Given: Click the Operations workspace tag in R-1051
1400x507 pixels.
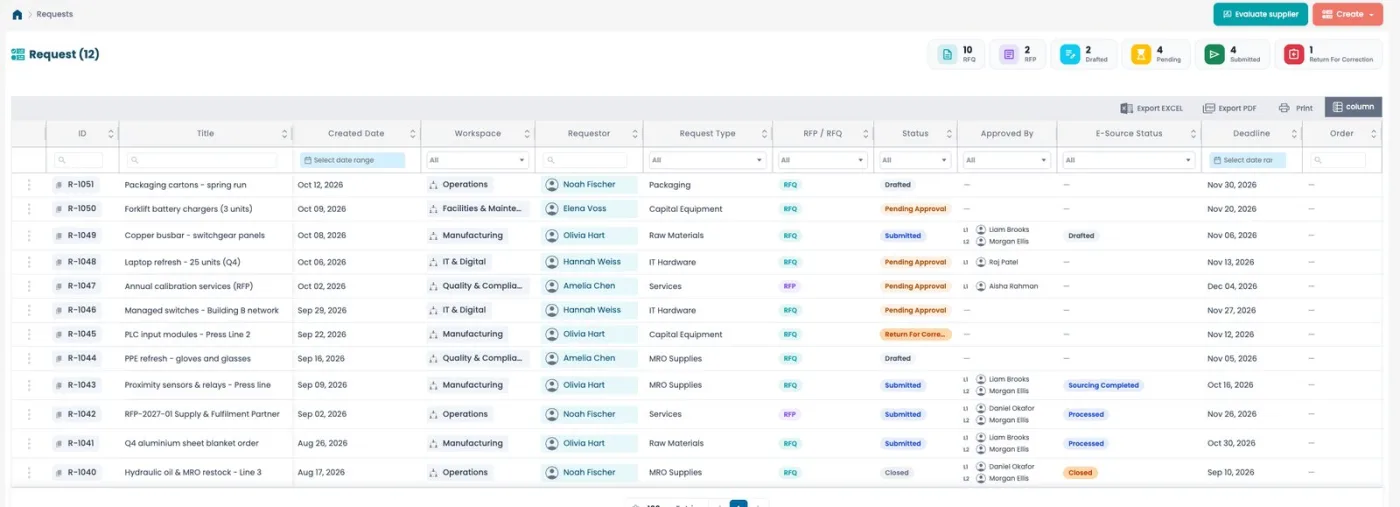Looking at the screenshot, I should [460, 185].
